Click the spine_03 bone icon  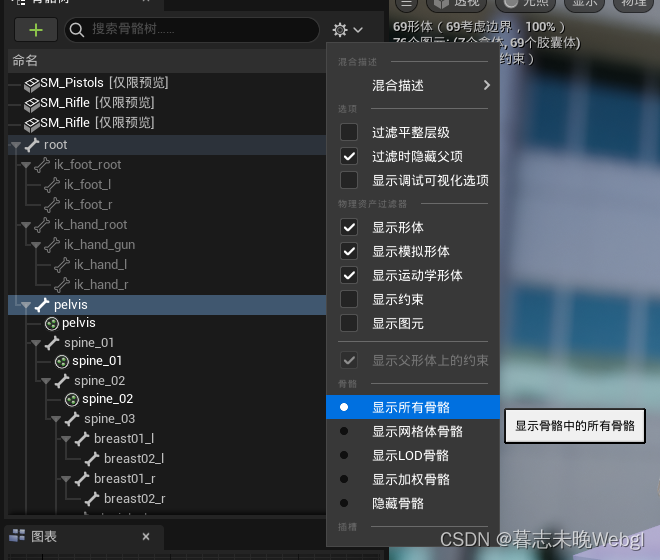72,419
